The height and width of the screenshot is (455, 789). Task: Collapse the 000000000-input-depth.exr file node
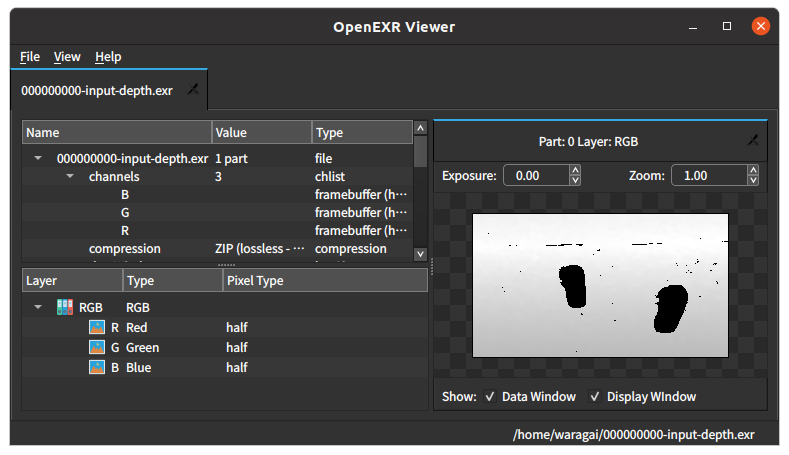(38, 158)
